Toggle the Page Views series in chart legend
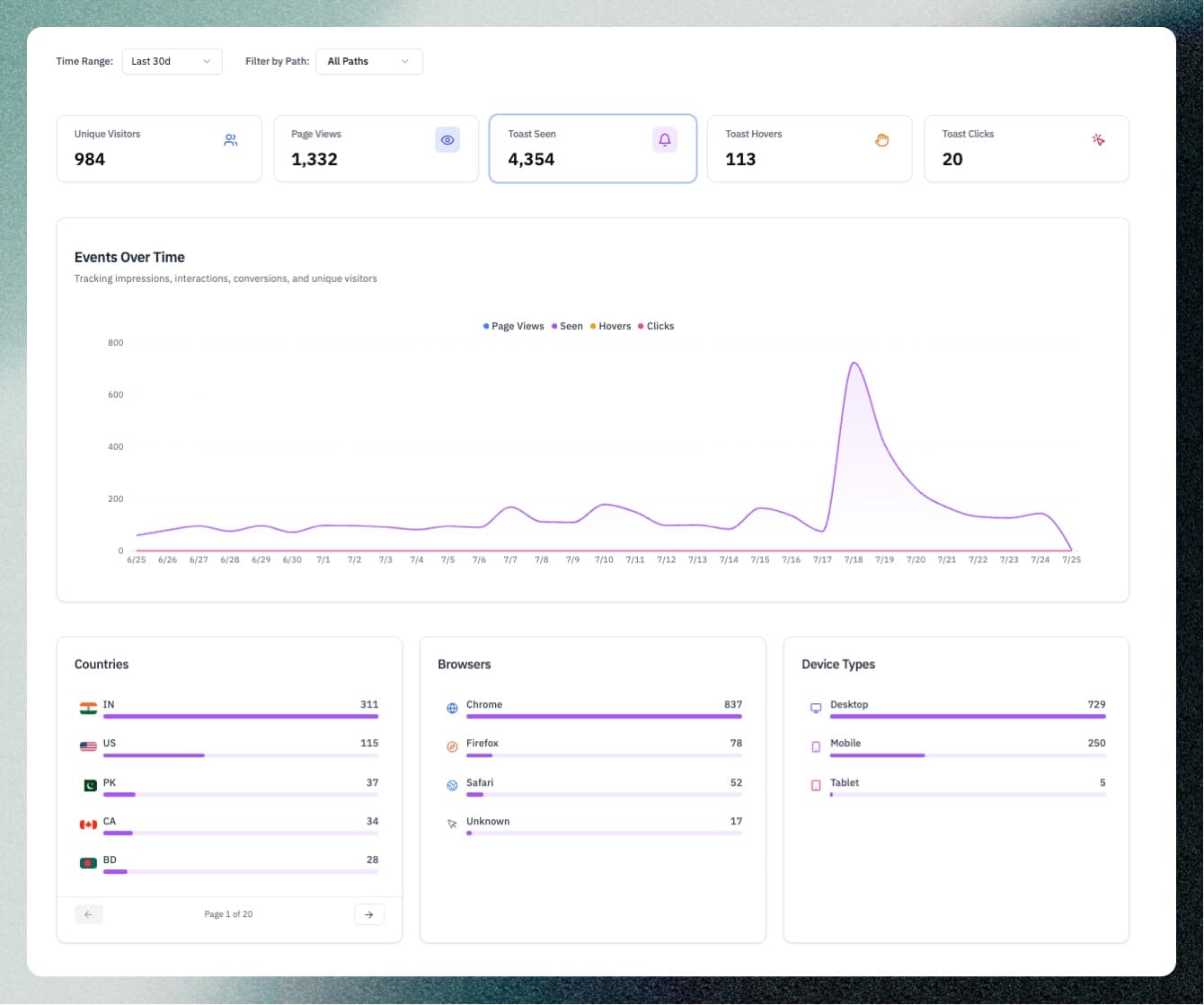Image resolution: width=1204 pixels, height=1005 pixels. click(x=514, y=326)
